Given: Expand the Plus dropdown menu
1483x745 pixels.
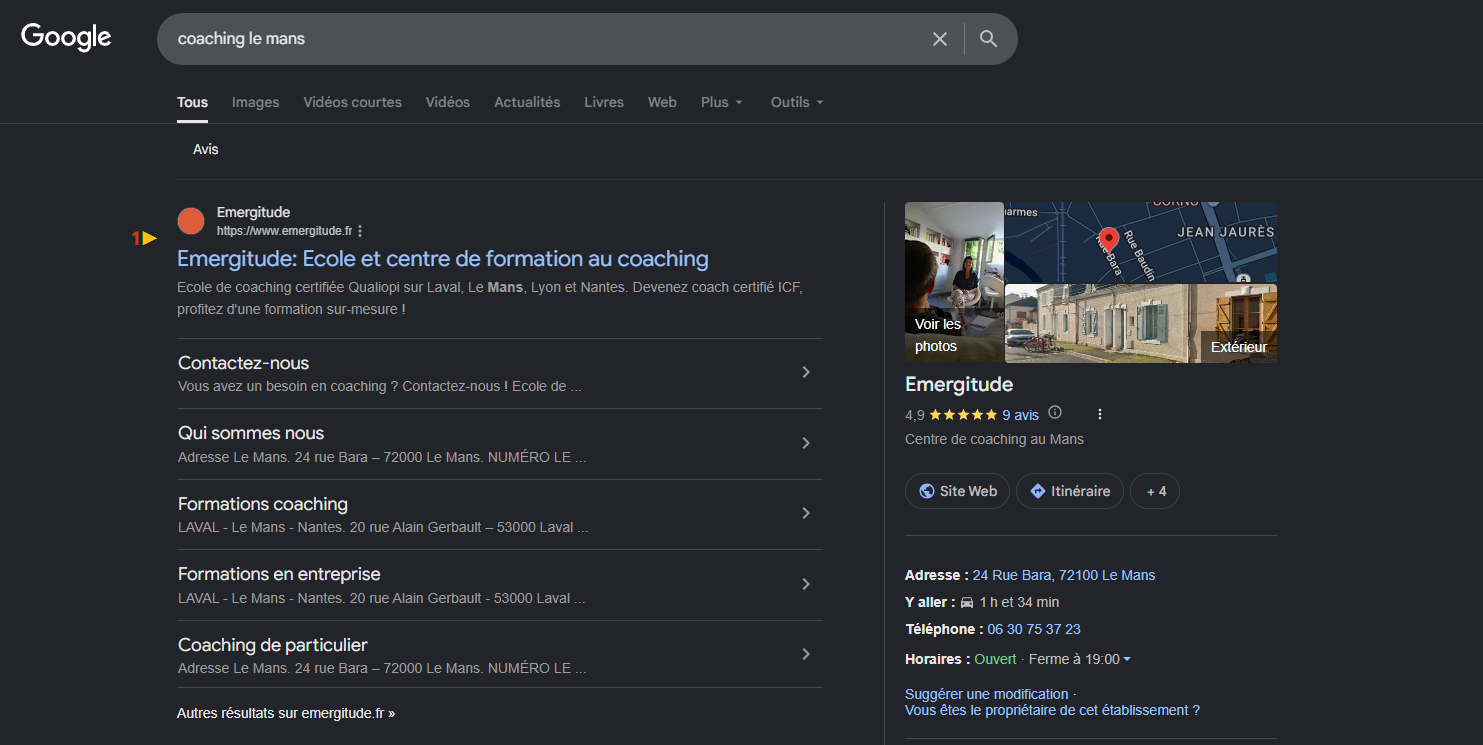Looking at the screenshot, I should coord(722,102).
